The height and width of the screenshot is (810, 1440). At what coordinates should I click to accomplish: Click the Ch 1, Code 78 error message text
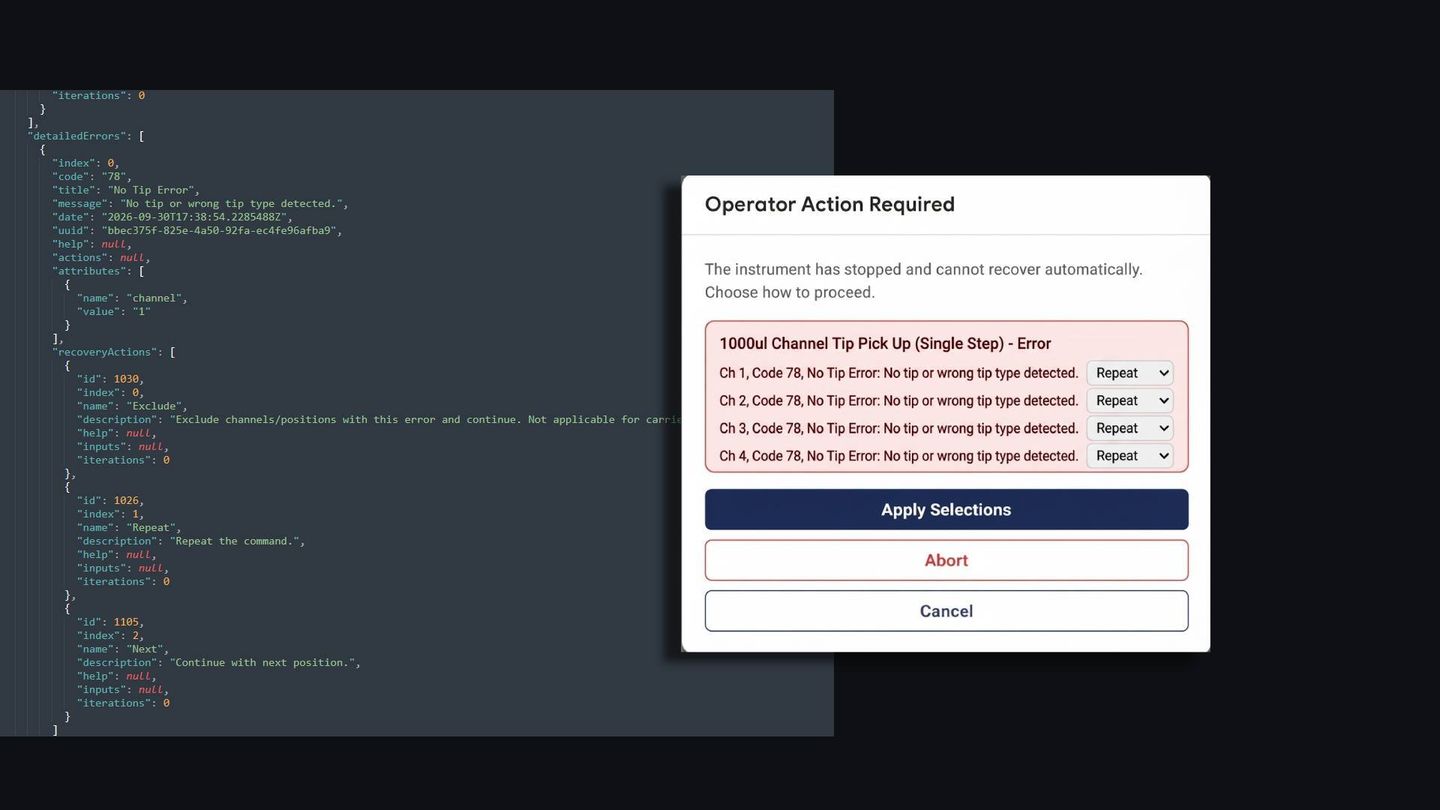click(898, 373)
